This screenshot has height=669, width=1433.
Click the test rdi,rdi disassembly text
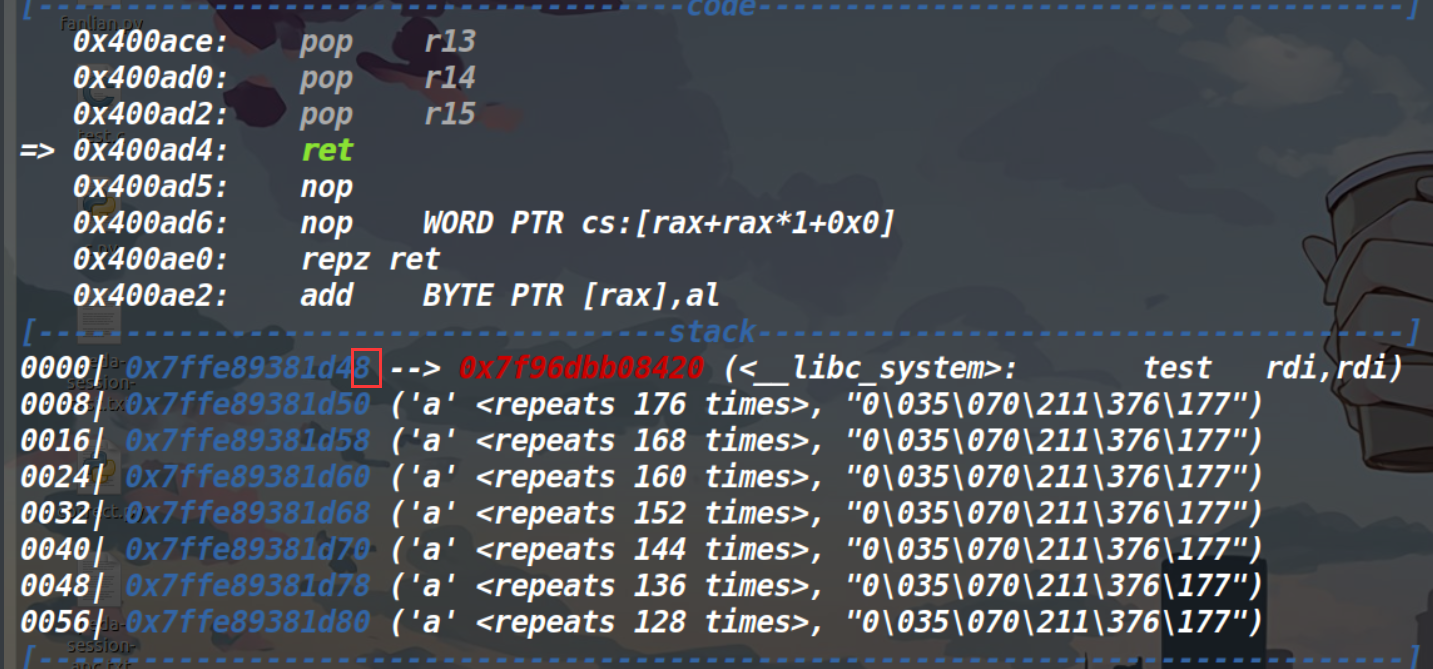point(1273,368)
